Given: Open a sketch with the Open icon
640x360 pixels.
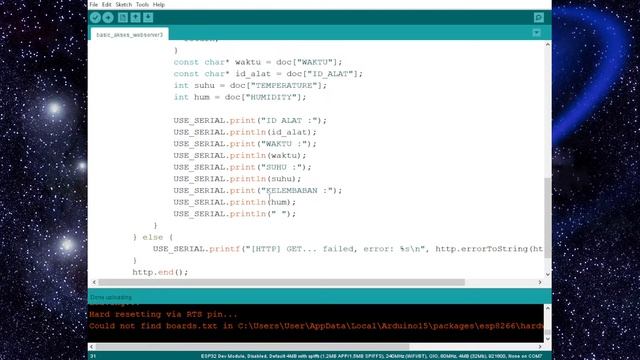Looking at the screenshot, I should 136,18.
